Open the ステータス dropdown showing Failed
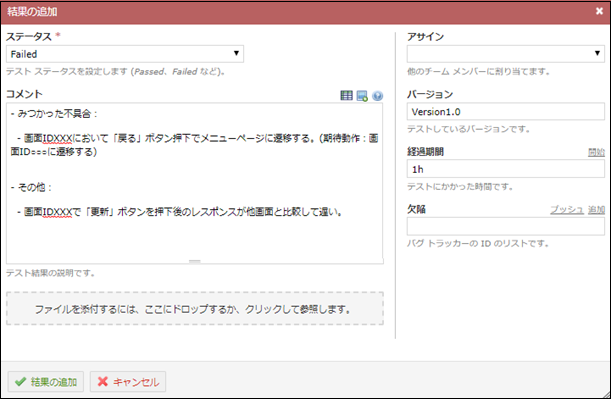The width and height of the screenshot is (611, 399). point(125,54)
